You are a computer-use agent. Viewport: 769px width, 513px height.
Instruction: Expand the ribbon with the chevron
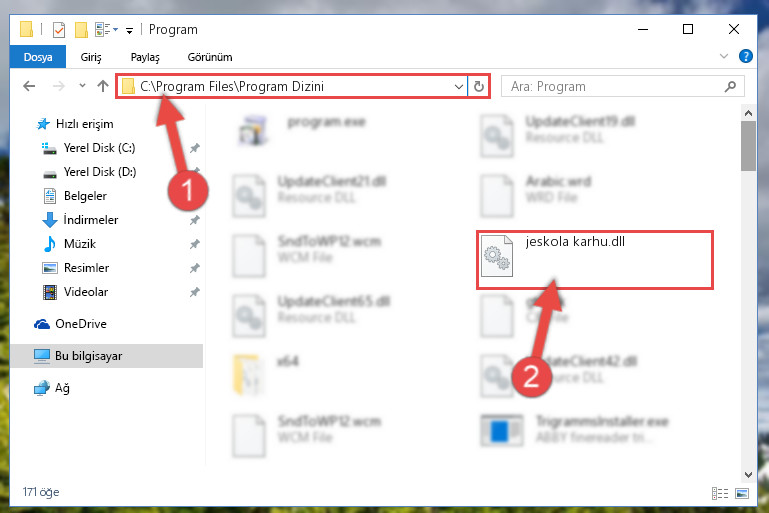(723, 56)
